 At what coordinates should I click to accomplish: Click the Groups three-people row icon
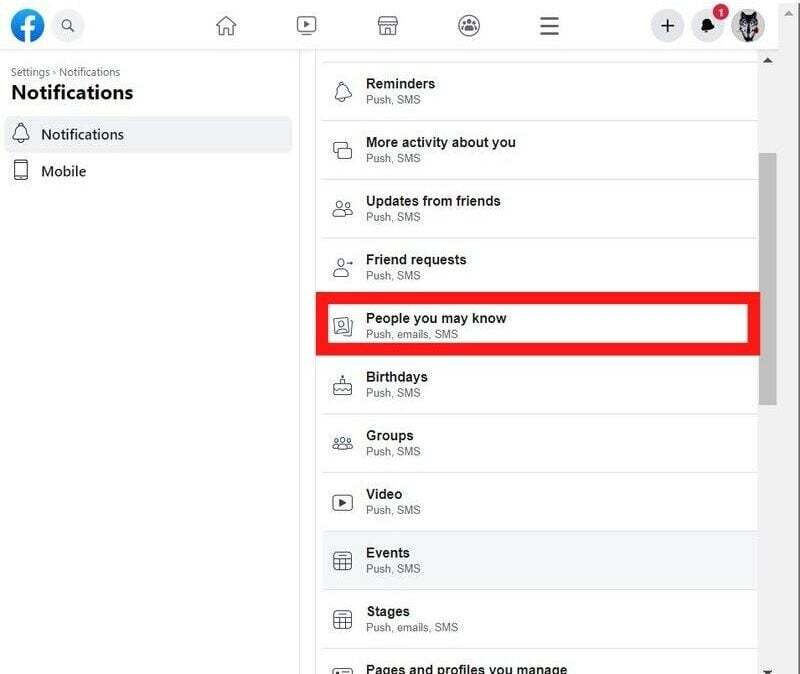click(343, 443)
